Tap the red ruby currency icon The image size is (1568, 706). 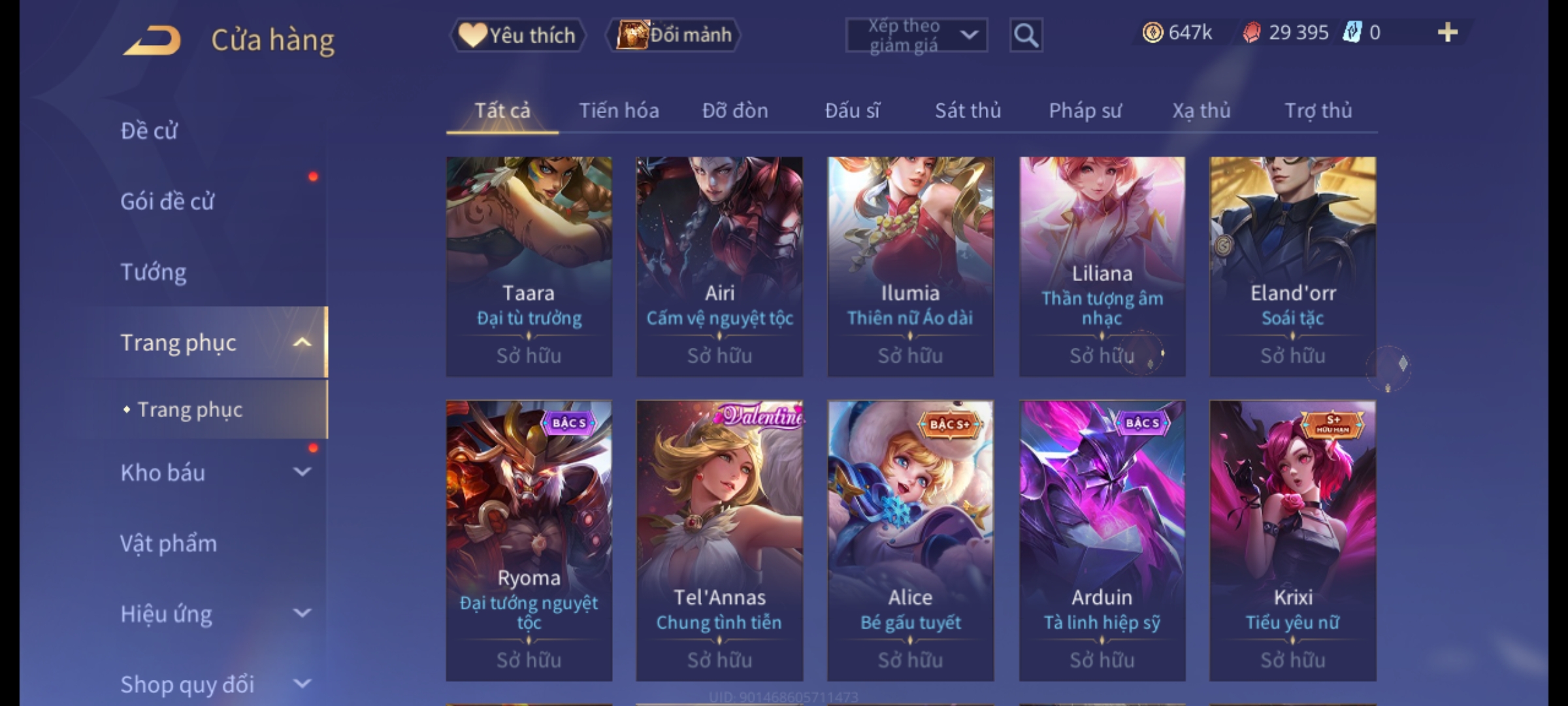coord(1251,33)
